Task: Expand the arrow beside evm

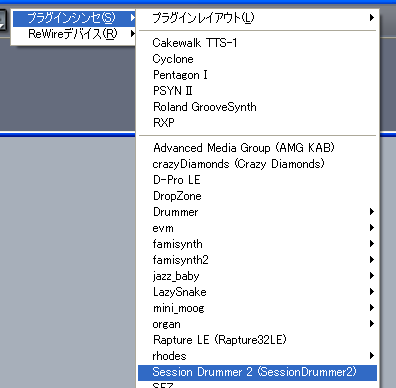Action: click(x=372, y=228)
